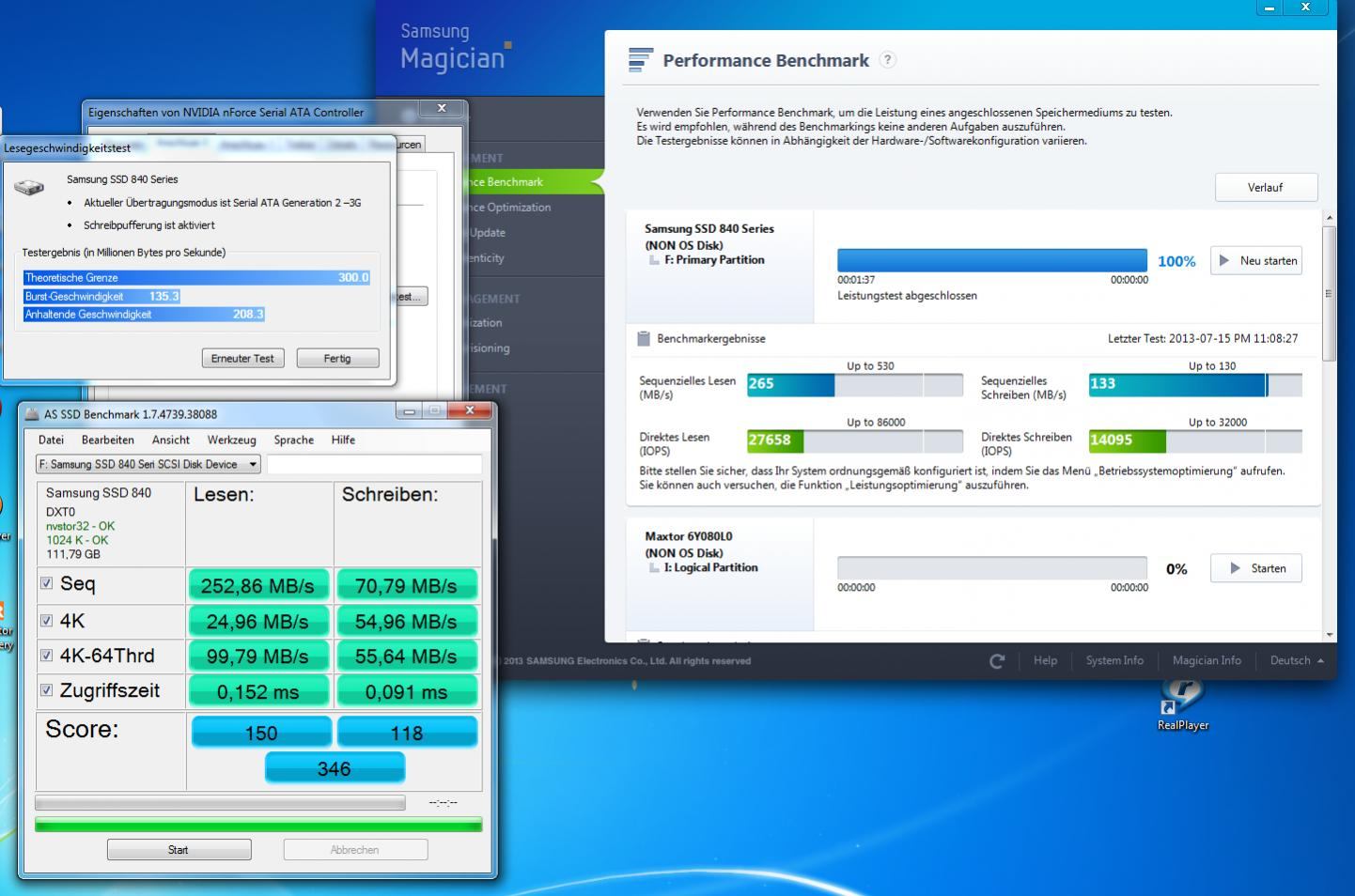1355x896 pixels.
Task: Click the total score 346 box
Action: point(335,767)
